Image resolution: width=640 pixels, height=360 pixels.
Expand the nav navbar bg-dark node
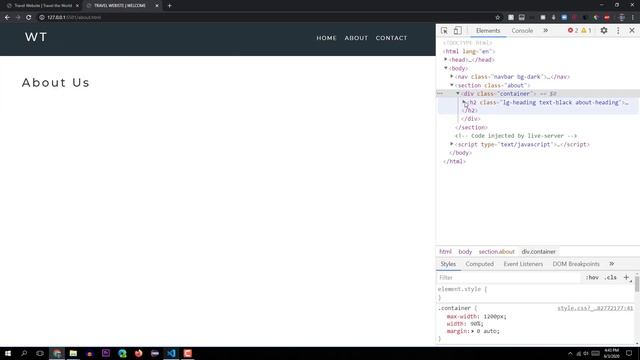pyautogui.click(x=452, y=77)
